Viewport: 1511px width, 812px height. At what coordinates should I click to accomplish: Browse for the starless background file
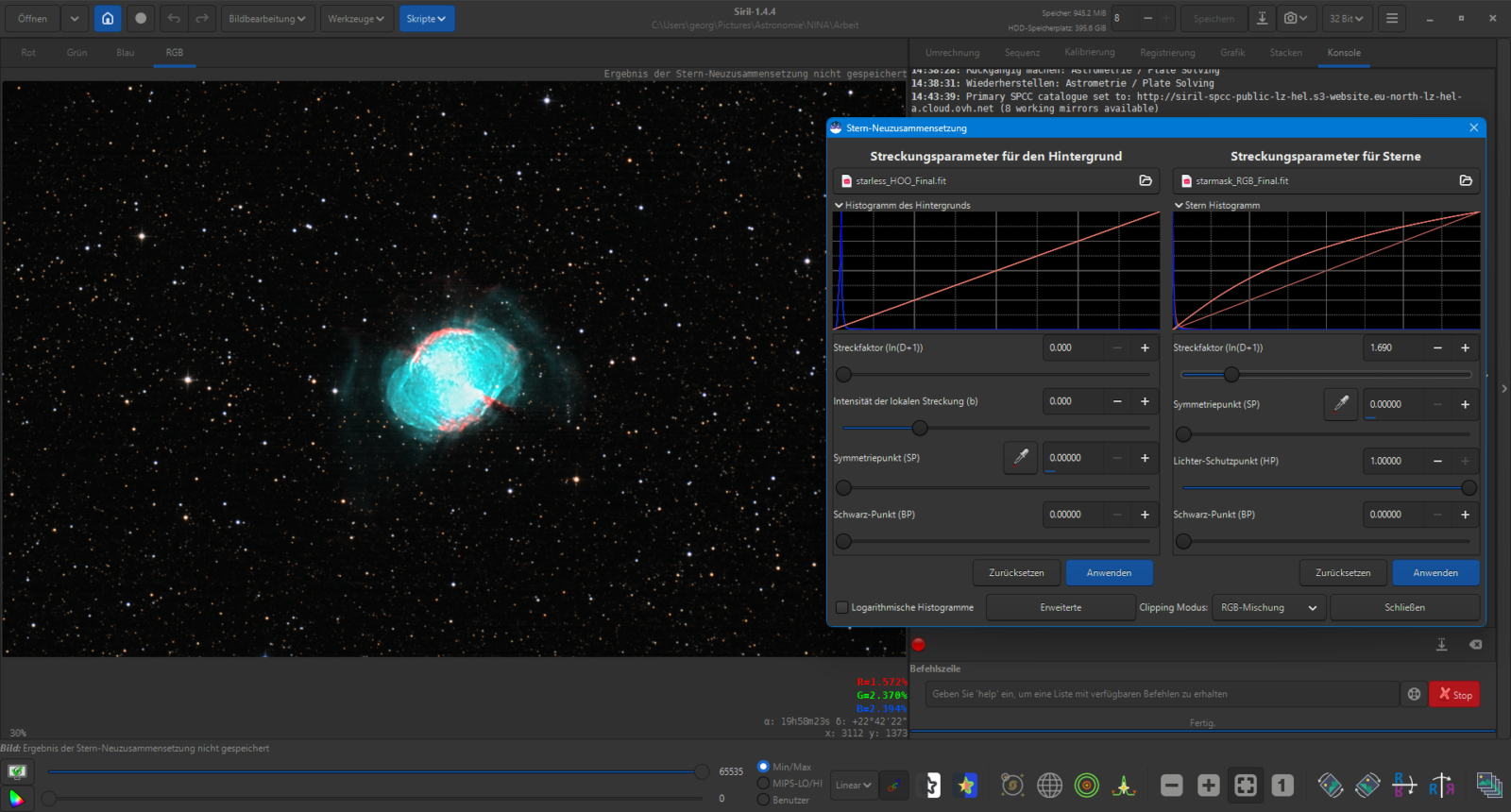1146,180
